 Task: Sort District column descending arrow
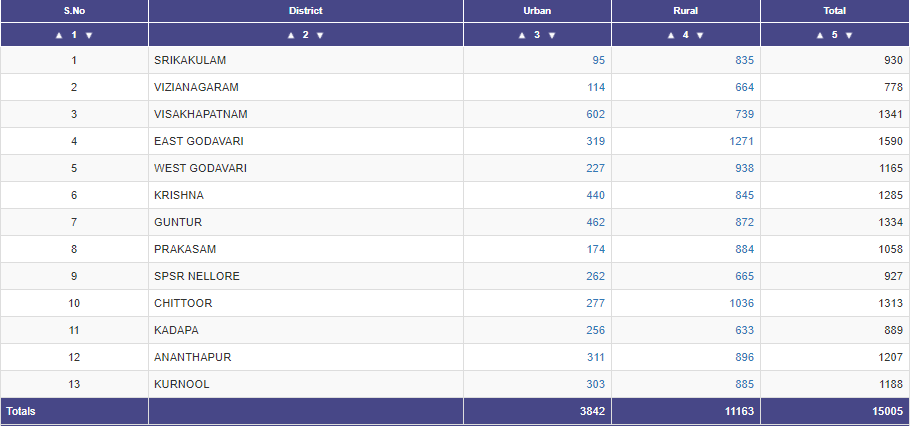coord(320,35)
